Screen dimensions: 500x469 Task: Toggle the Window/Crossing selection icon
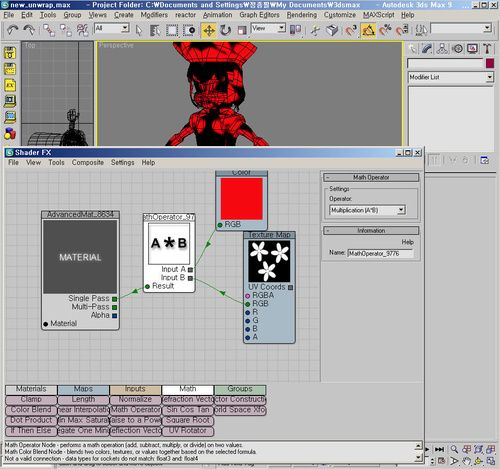tap(189, 30)
